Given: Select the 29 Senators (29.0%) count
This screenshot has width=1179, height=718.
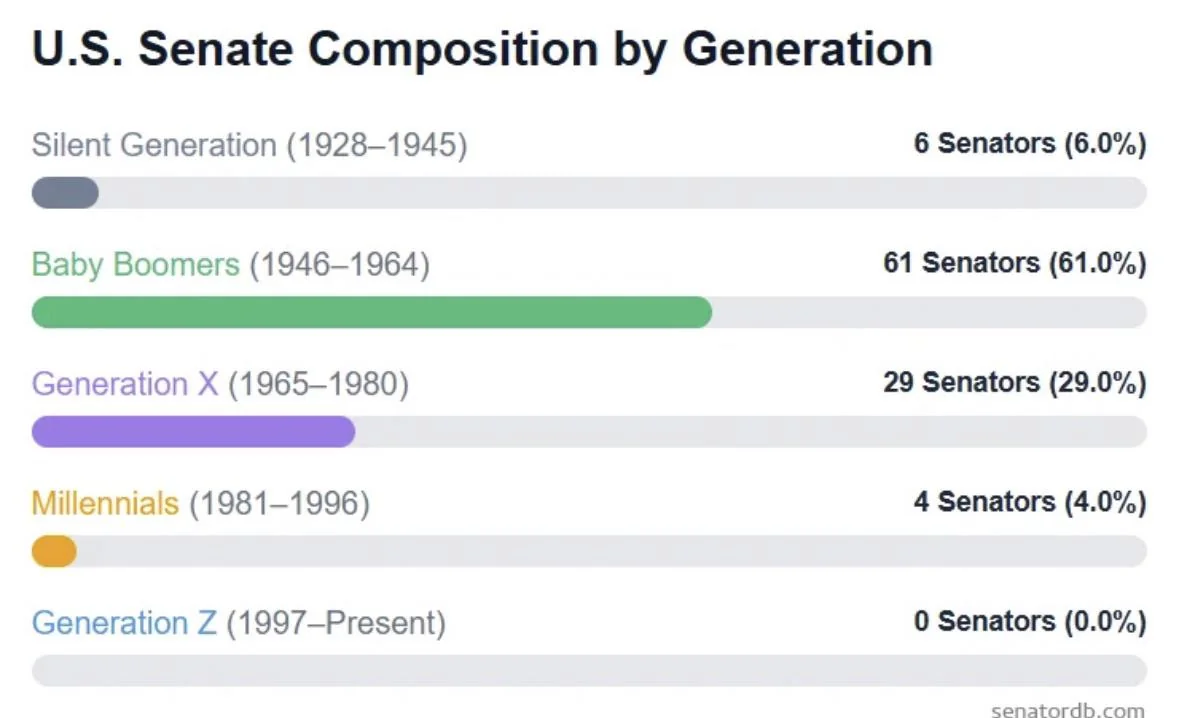Looking at the screenshot, I should pyautogui.click(x=1014, y=382).
